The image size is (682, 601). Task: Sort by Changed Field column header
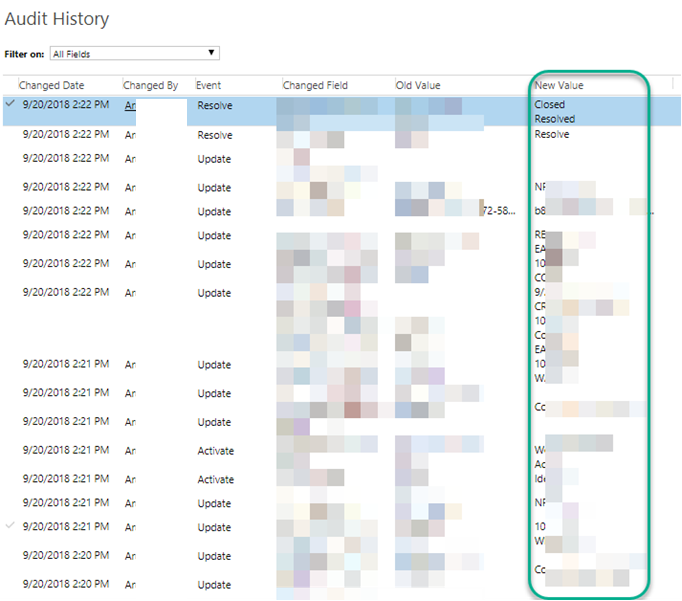315,85
